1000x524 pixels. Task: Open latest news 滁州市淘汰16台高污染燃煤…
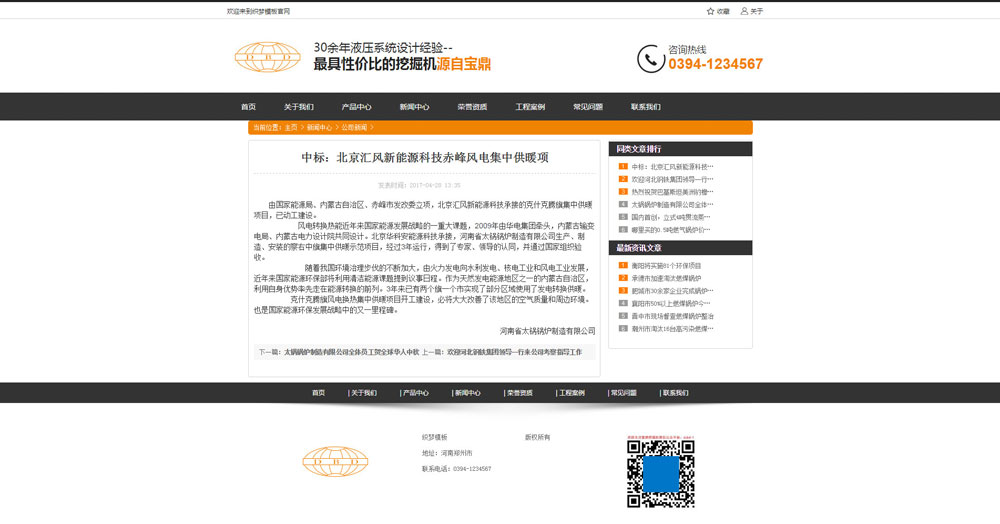[672, 329]
